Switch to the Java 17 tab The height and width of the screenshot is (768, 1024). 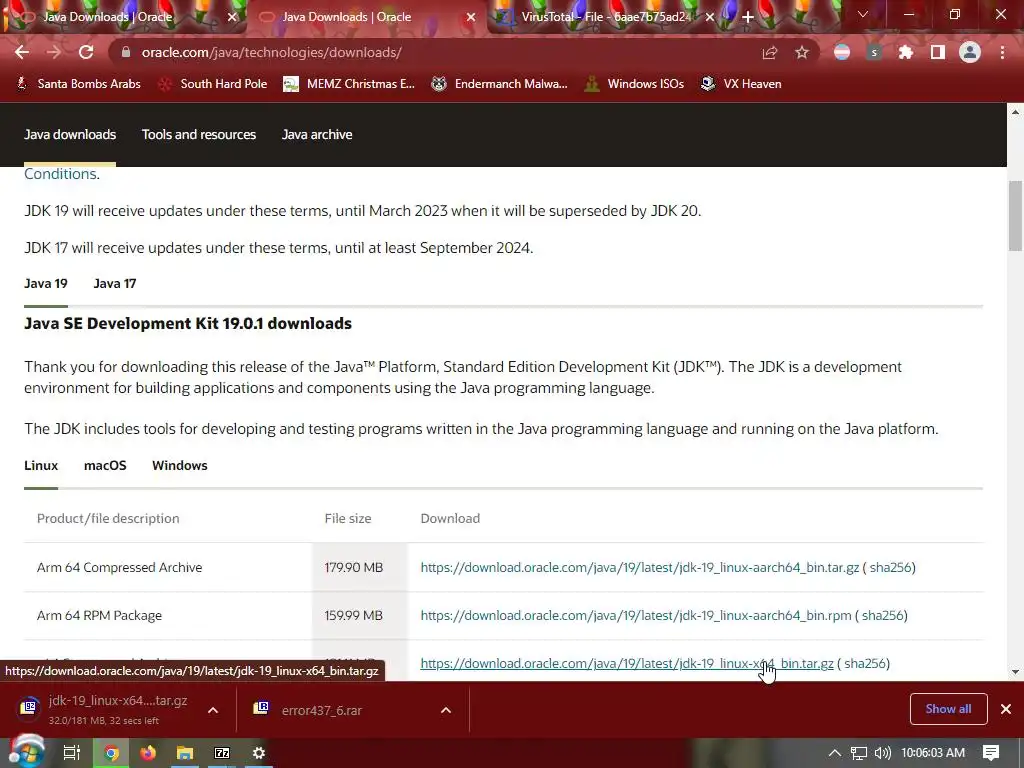coord(115,283)
